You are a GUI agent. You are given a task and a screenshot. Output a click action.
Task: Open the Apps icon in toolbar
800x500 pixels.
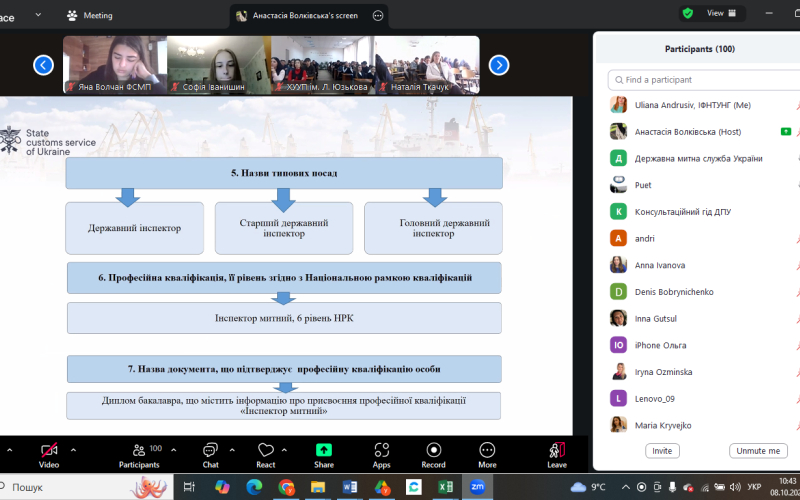point(381,450)
